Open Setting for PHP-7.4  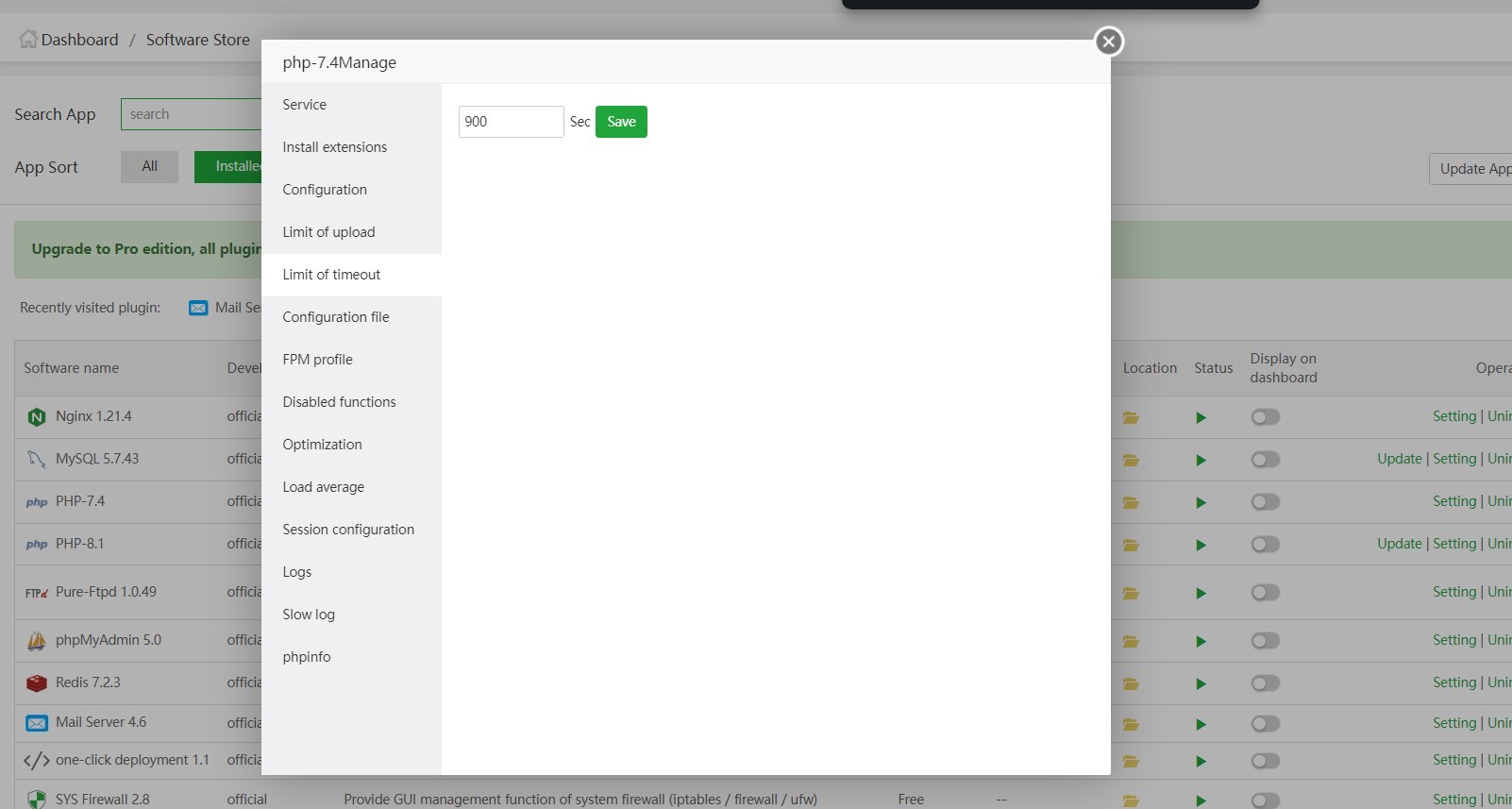1454,501
